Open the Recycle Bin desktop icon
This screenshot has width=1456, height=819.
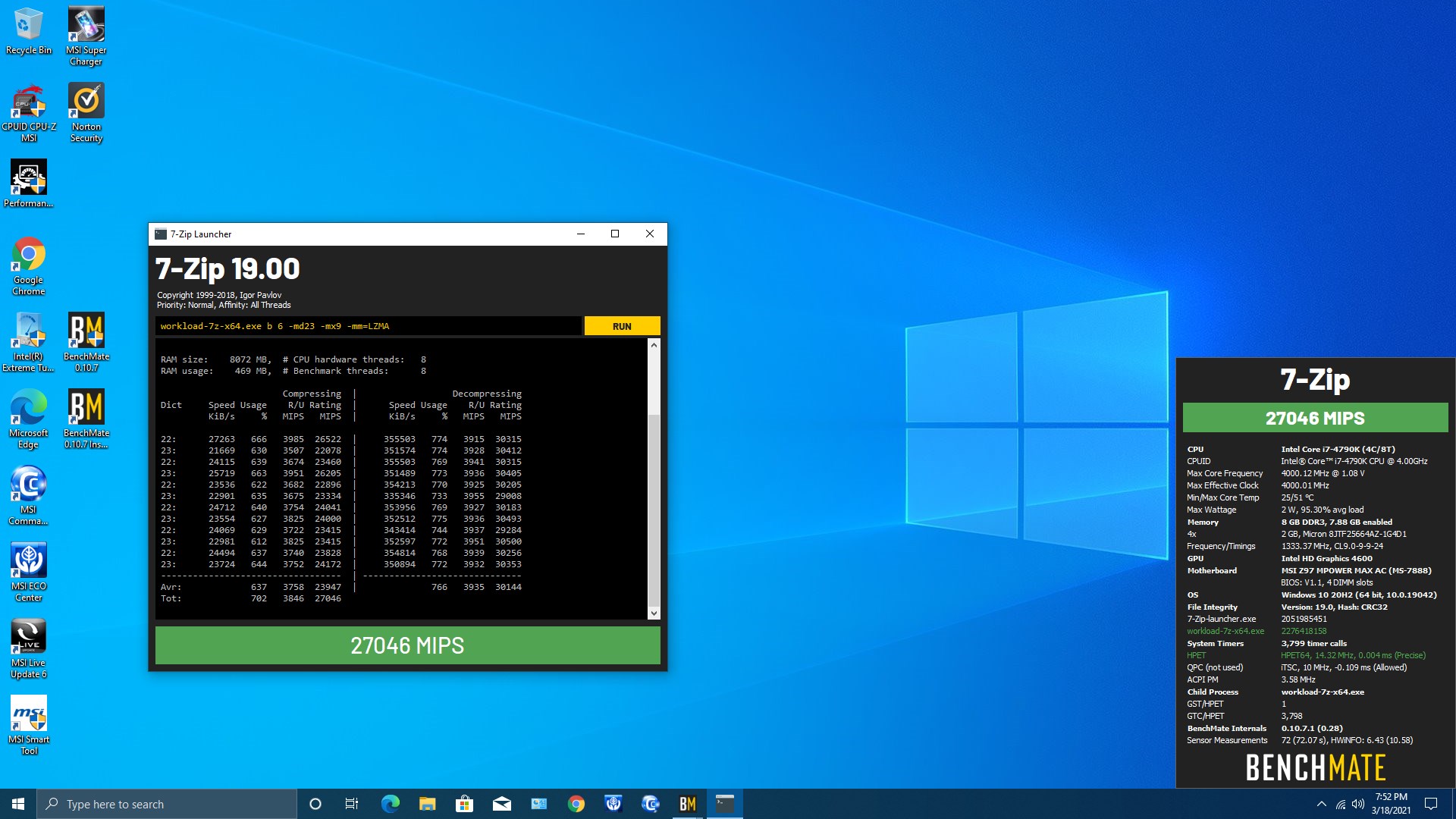(x=29, y=31)
